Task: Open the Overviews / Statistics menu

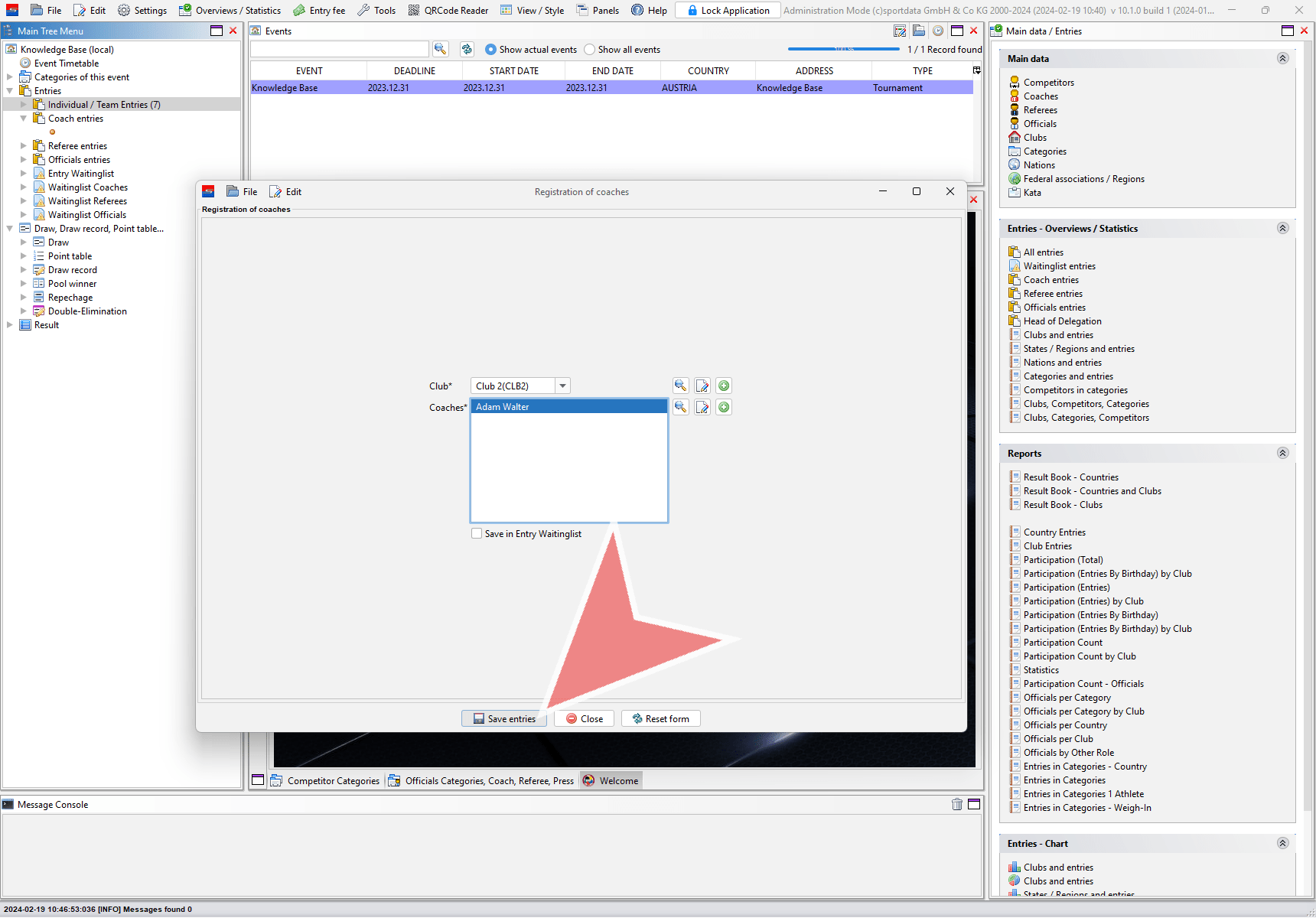Action: click(230, 10)
